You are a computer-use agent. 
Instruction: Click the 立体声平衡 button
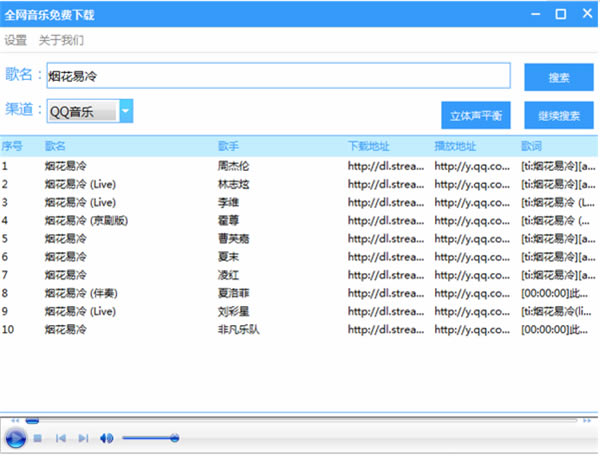pyautogui.click(x=476, y=115)
